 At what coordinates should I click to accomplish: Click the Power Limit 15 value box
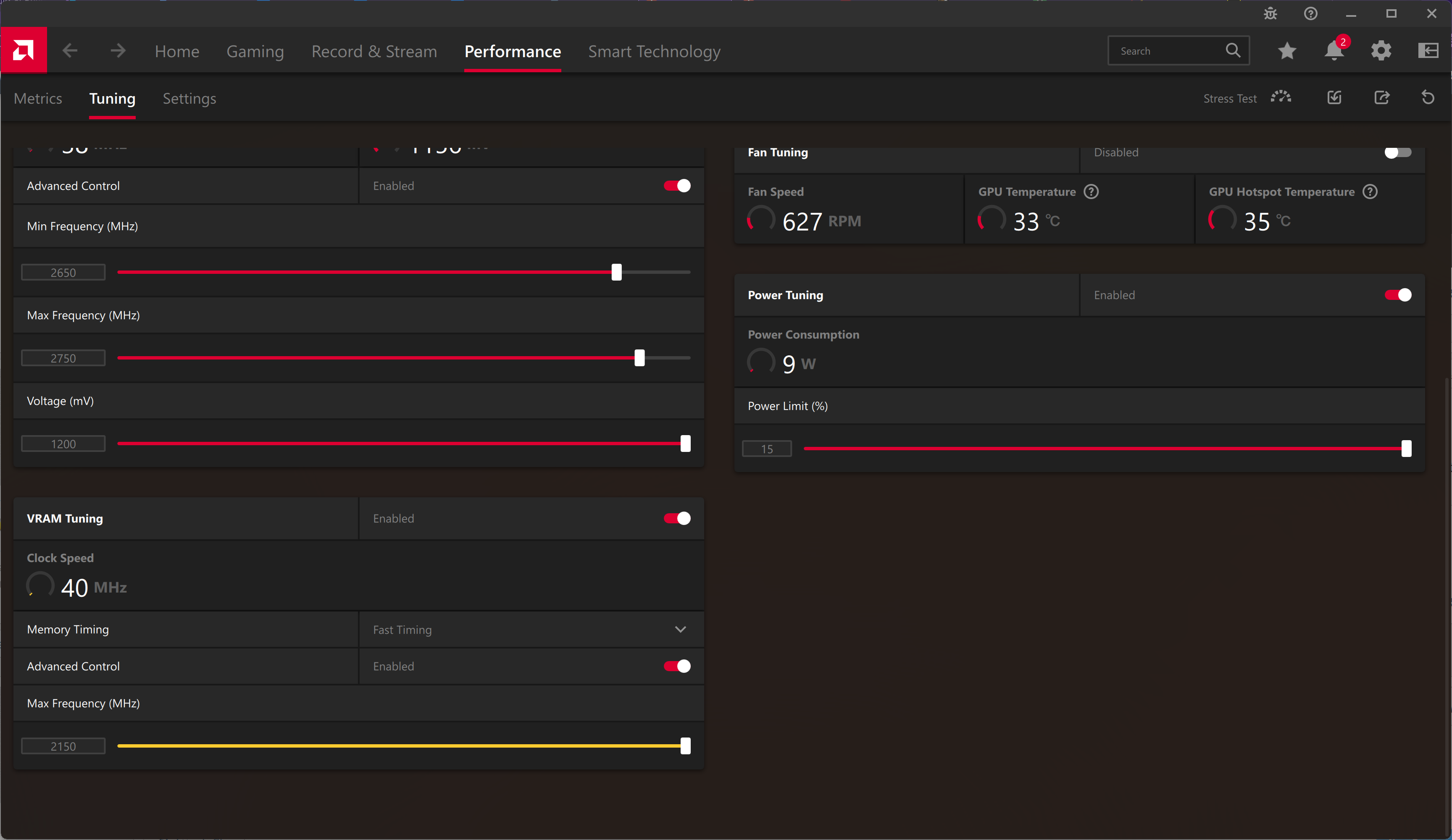(x=767, y=448)
